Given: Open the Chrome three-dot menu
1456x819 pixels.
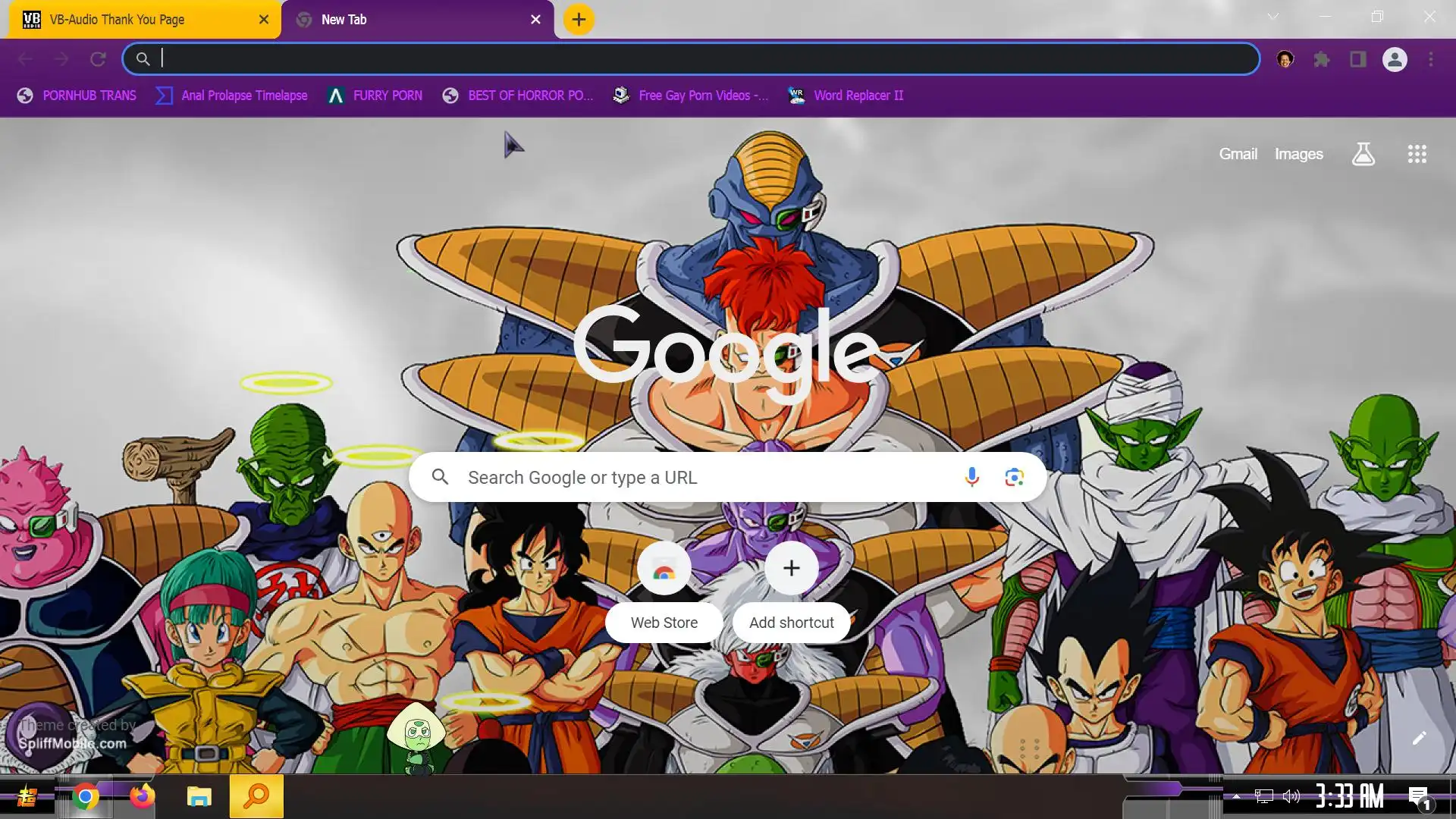Looking at the screenshot, I should (x=1430, y=59).
